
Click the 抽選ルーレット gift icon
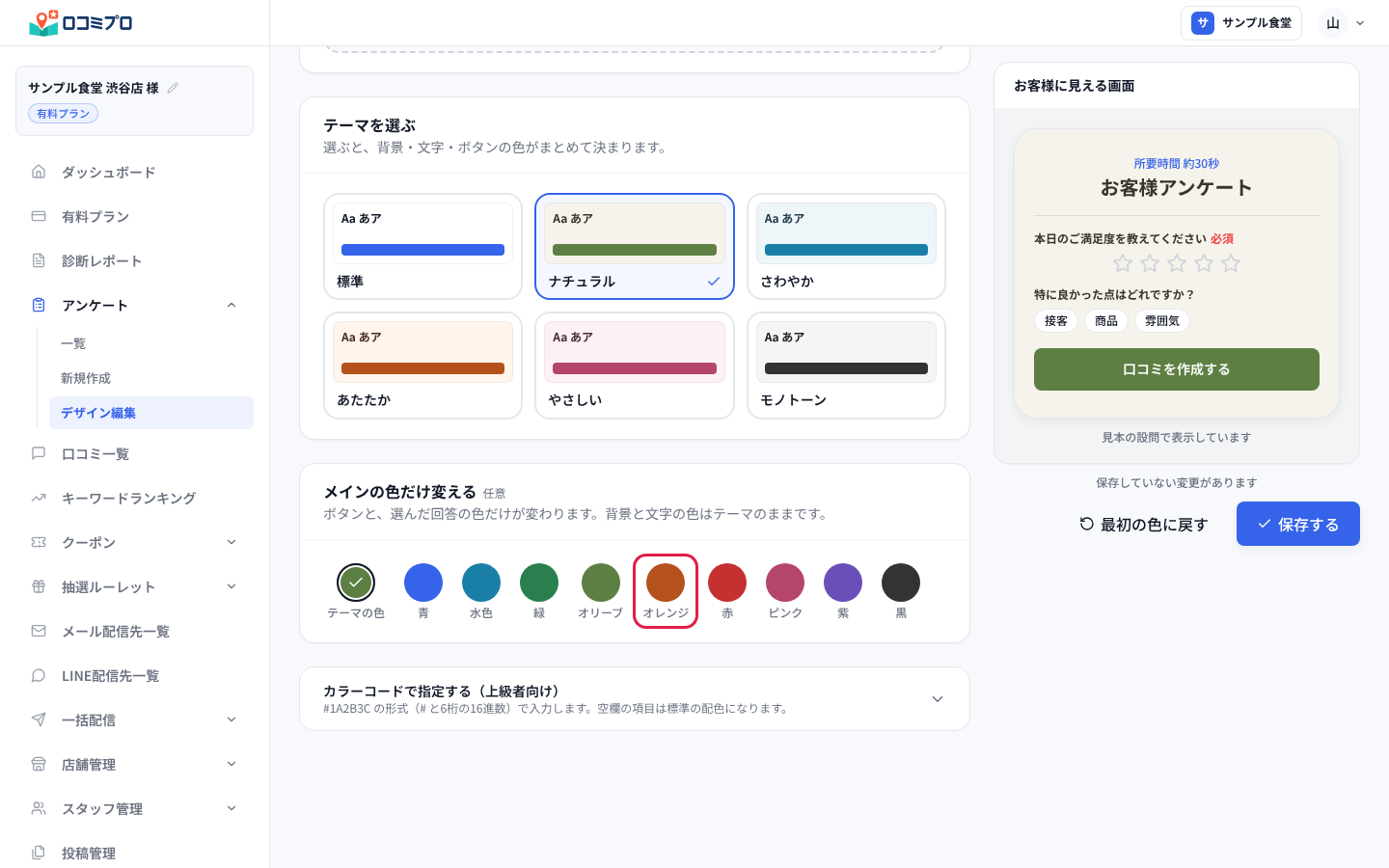[39, 586]
